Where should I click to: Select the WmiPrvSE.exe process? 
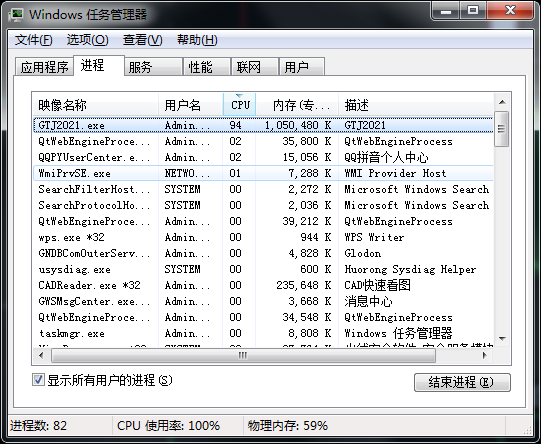pyautogui.click(x=263, y=173)
